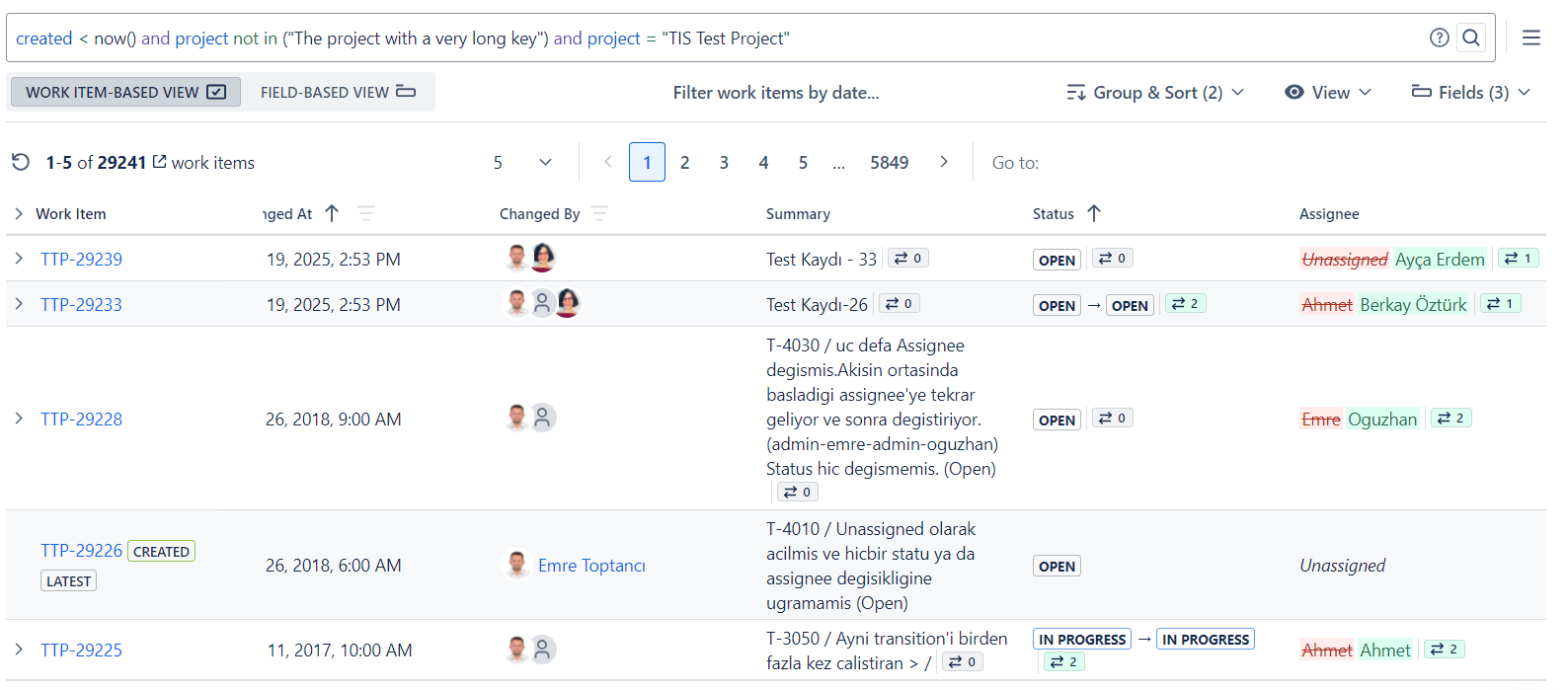Open work item TTP-29228 link
Viewport: 1568px width, 690px height.
click(x=81, y=419)
